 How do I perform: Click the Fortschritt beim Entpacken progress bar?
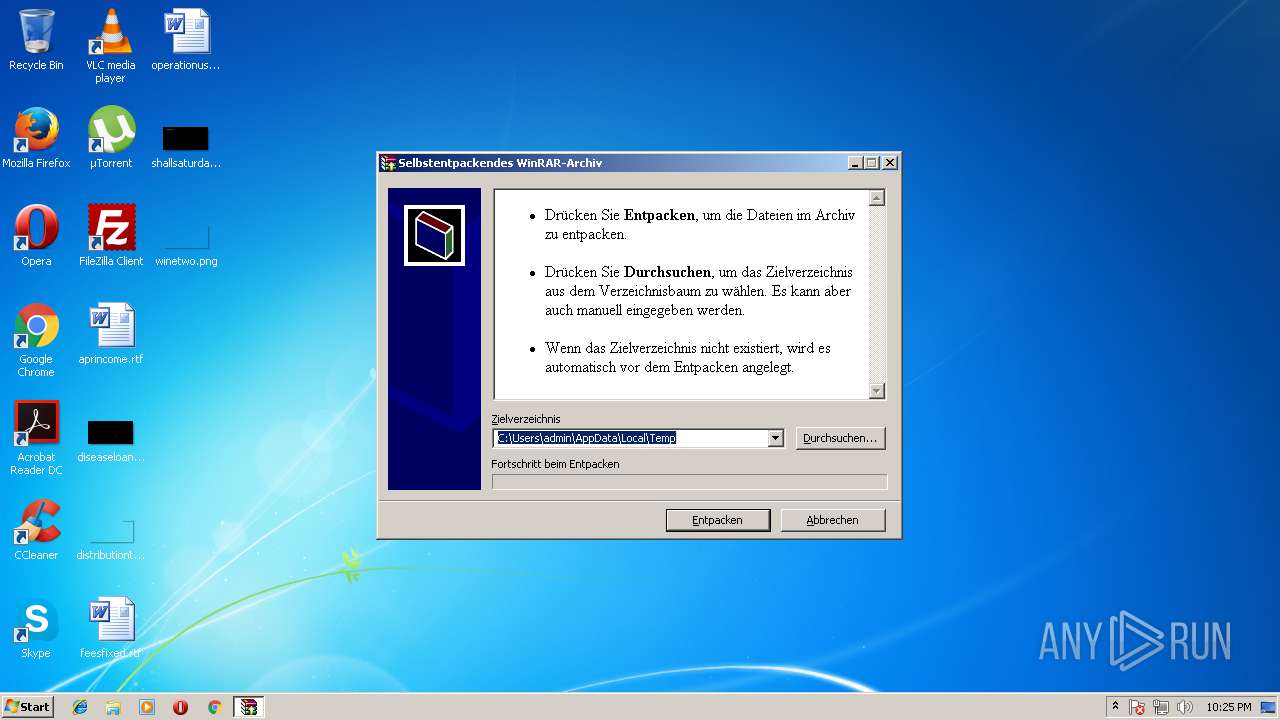tap(689, 482)
